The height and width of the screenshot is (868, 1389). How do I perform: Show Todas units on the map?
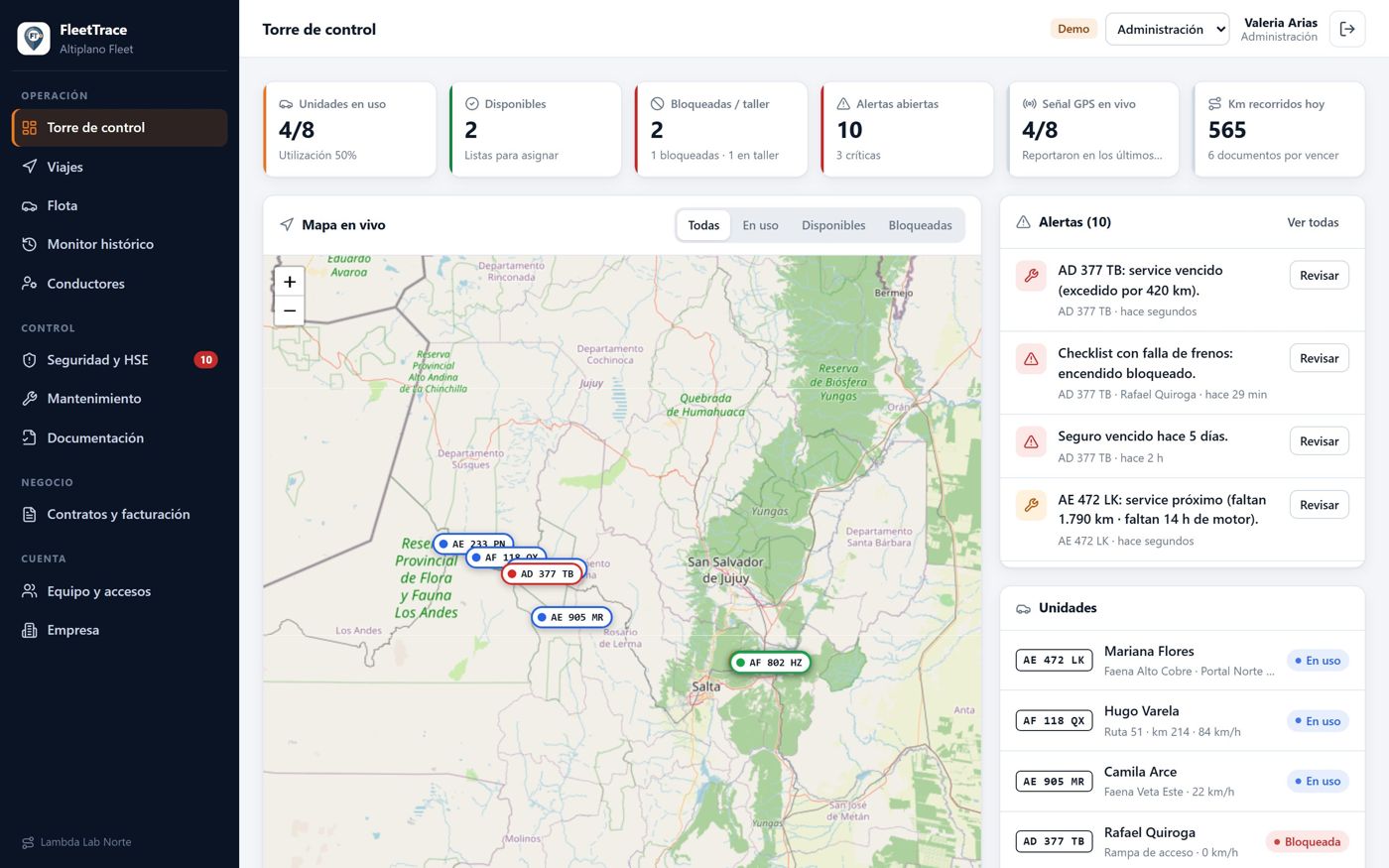click(703, 225)
